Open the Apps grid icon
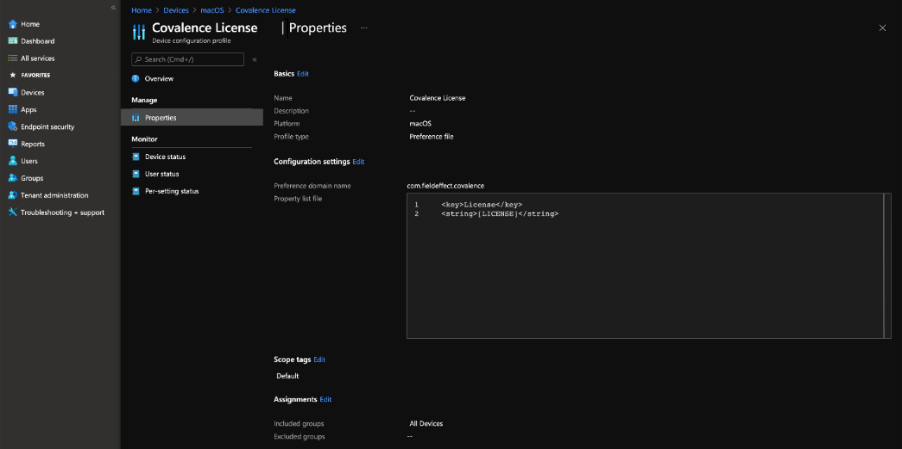The height and width of the screenshot is (449, 902). click(13, 109)
